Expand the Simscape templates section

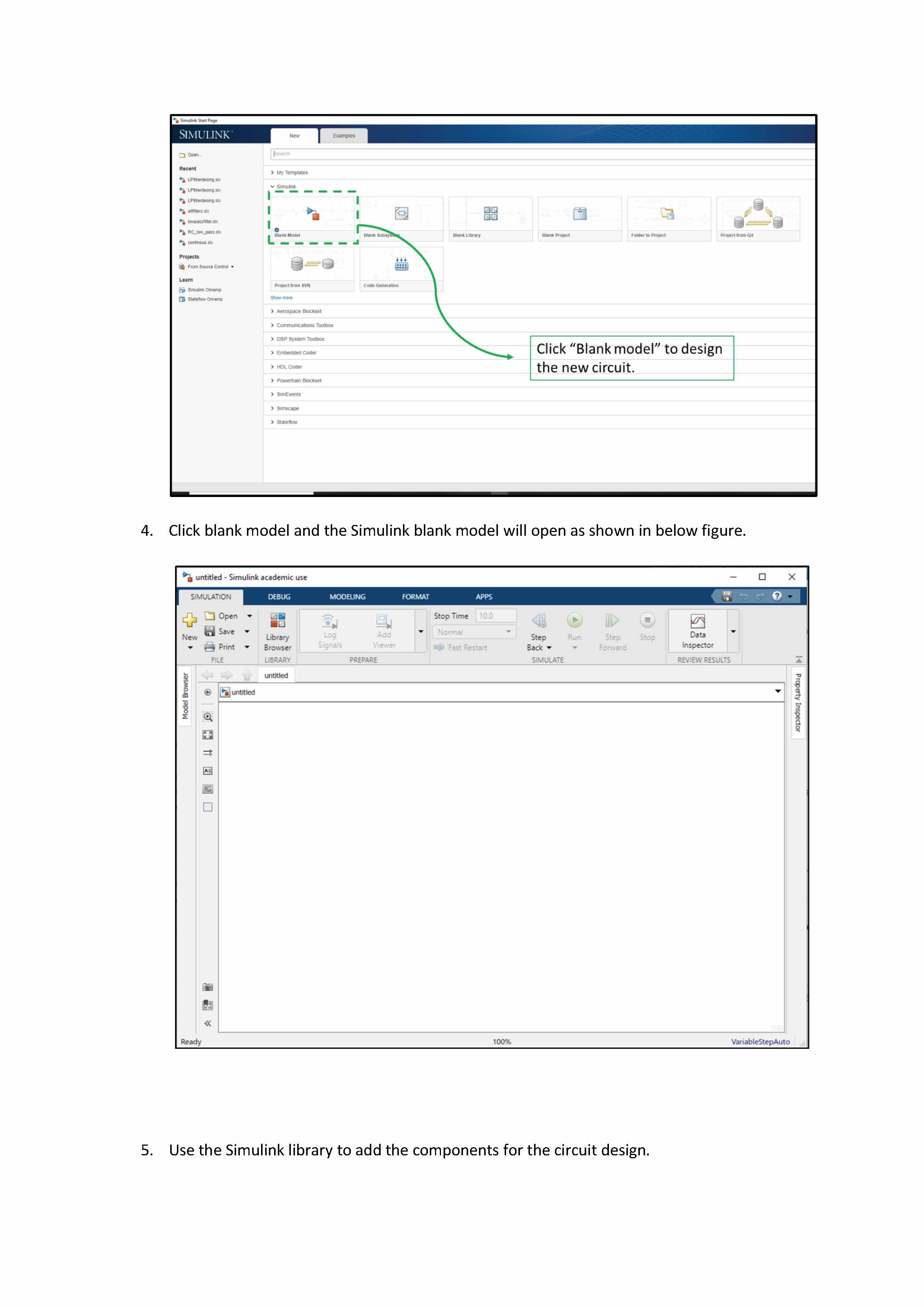click(x=287, y=408)
